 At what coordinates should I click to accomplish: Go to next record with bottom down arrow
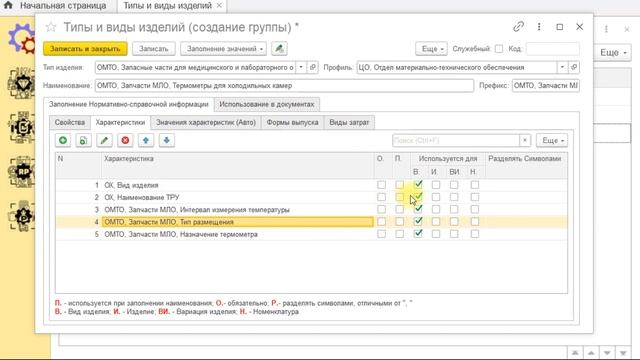(x=607, y=353)
